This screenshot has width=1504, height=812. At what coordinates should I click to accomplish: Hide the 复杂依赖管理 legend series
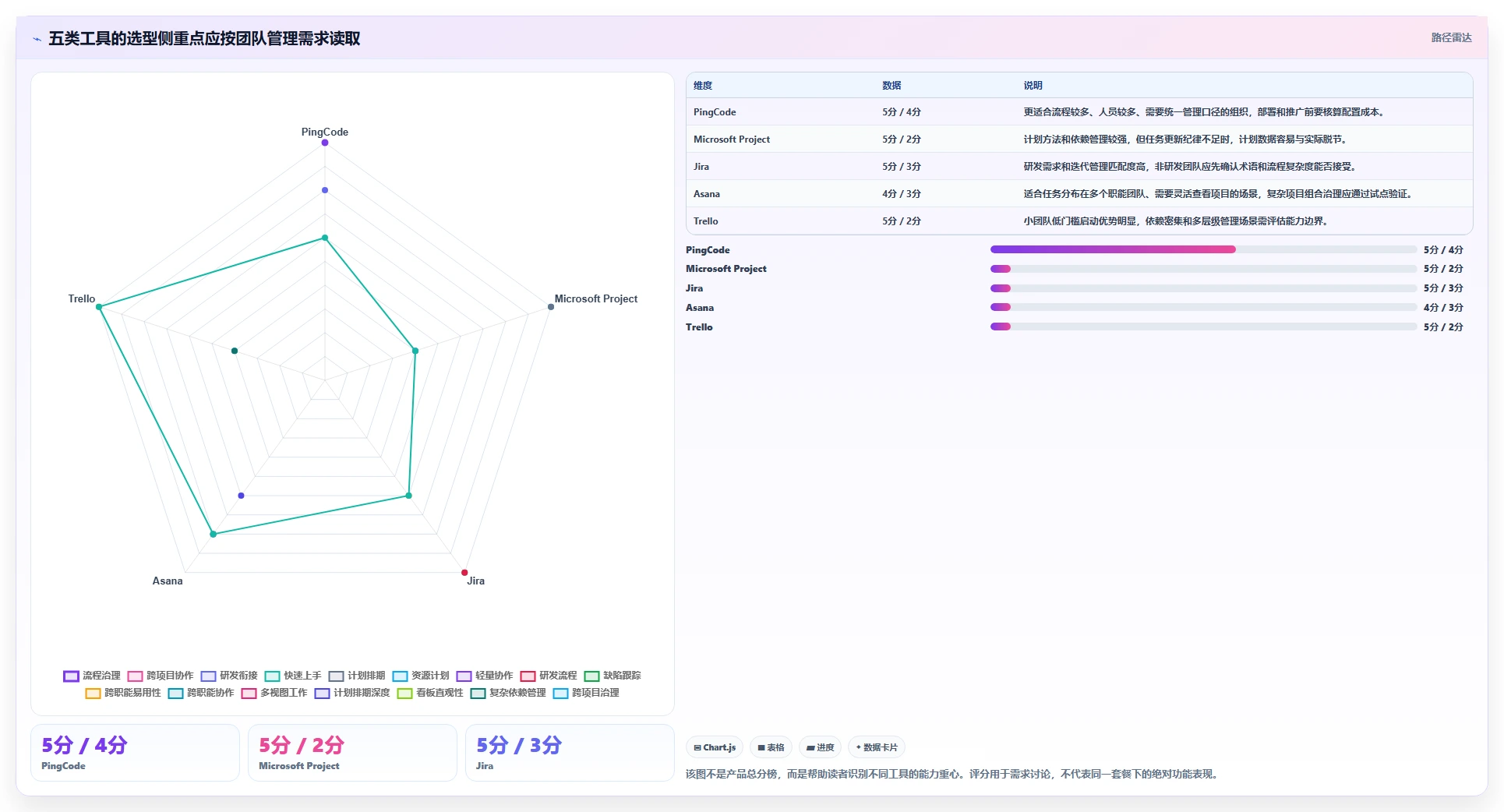[x=508, y=693]
